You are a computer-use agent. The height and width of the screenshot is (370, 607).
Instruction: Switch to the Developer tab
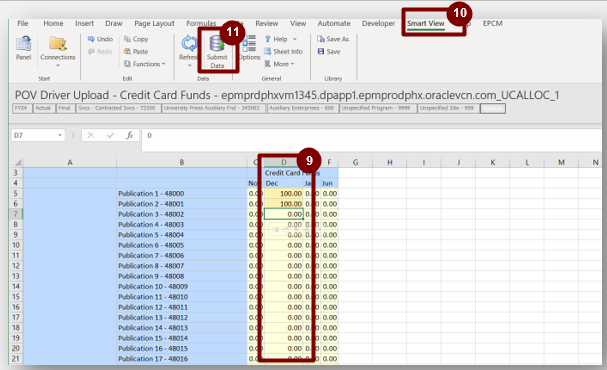378,23
